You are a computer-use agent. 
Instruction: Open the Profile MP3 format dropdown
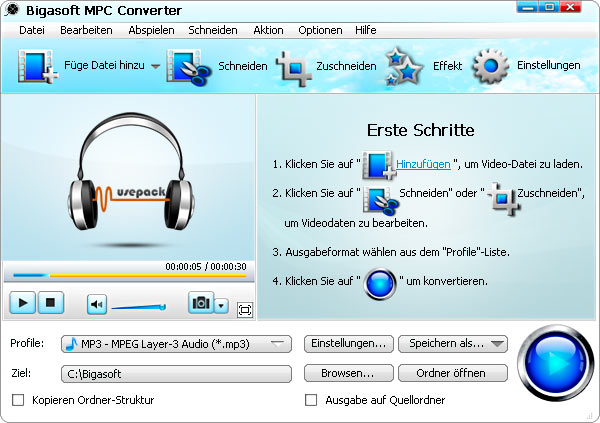(176, 344)
